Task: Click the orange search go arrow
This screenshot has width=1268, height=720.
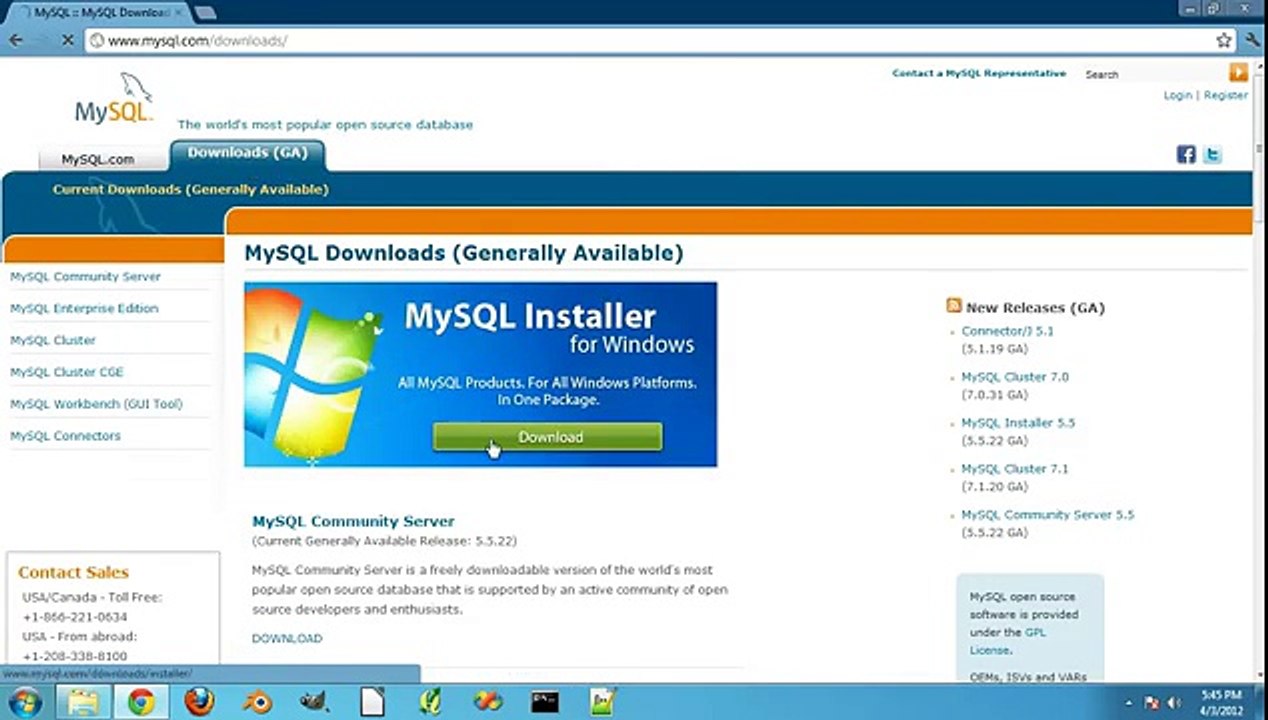Action: point(1238,72)
